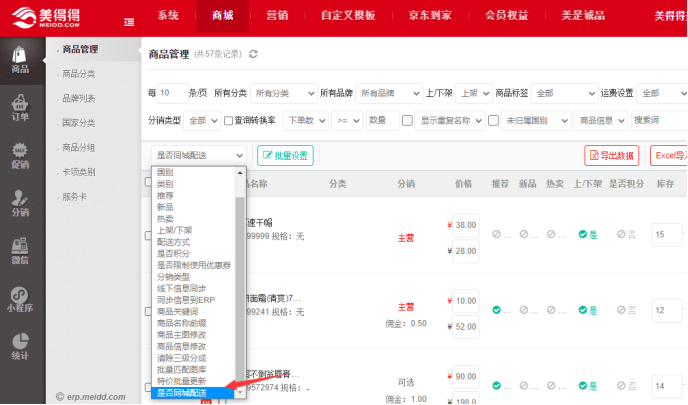Click the scroll-up arrow of dropdown list

(x=240, y=172)
